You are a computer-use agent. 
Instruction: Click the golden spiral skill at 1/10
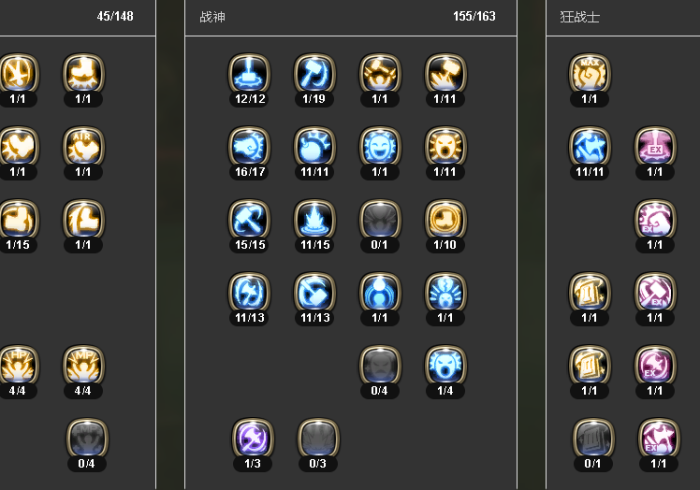445,220
